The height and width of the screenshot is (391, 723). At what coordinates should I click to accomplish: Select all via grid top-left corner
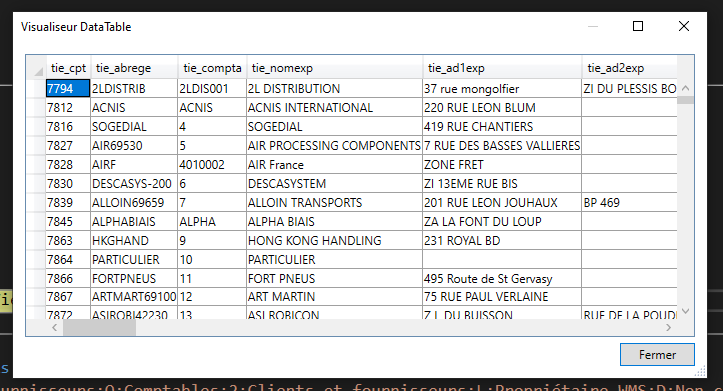[36, 68]
